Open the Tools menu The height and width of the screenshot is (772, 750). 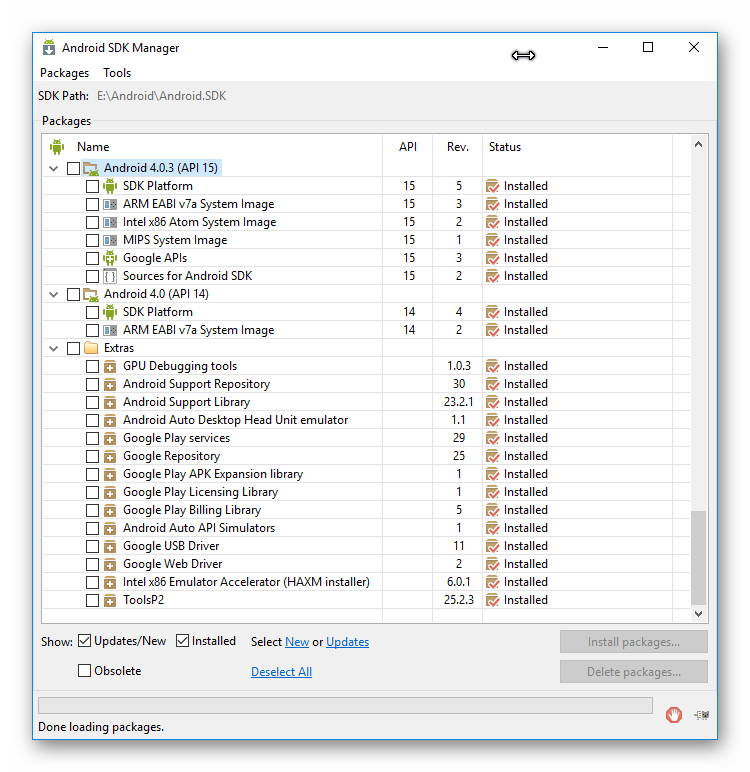(x=117, y=73)
